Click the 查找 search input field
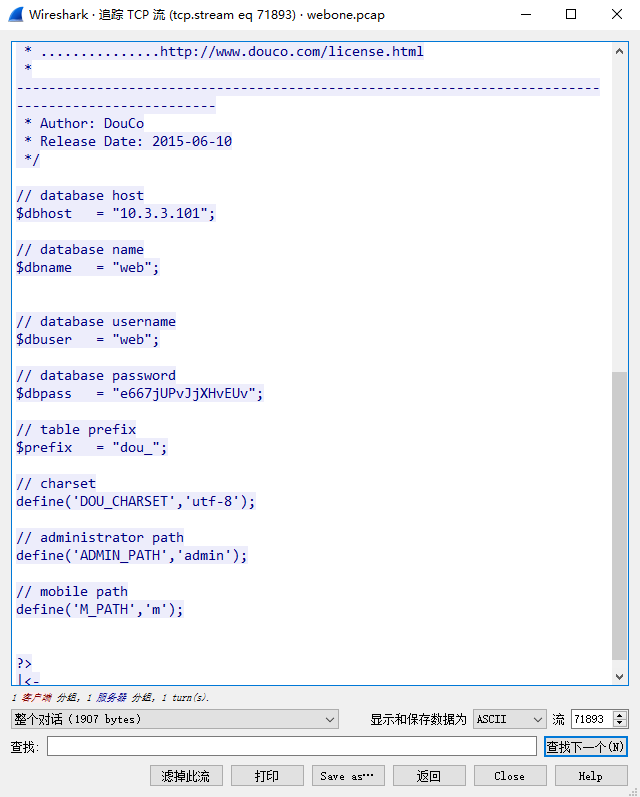Viewport: 640px width, 797px height. tap(292, 747)
